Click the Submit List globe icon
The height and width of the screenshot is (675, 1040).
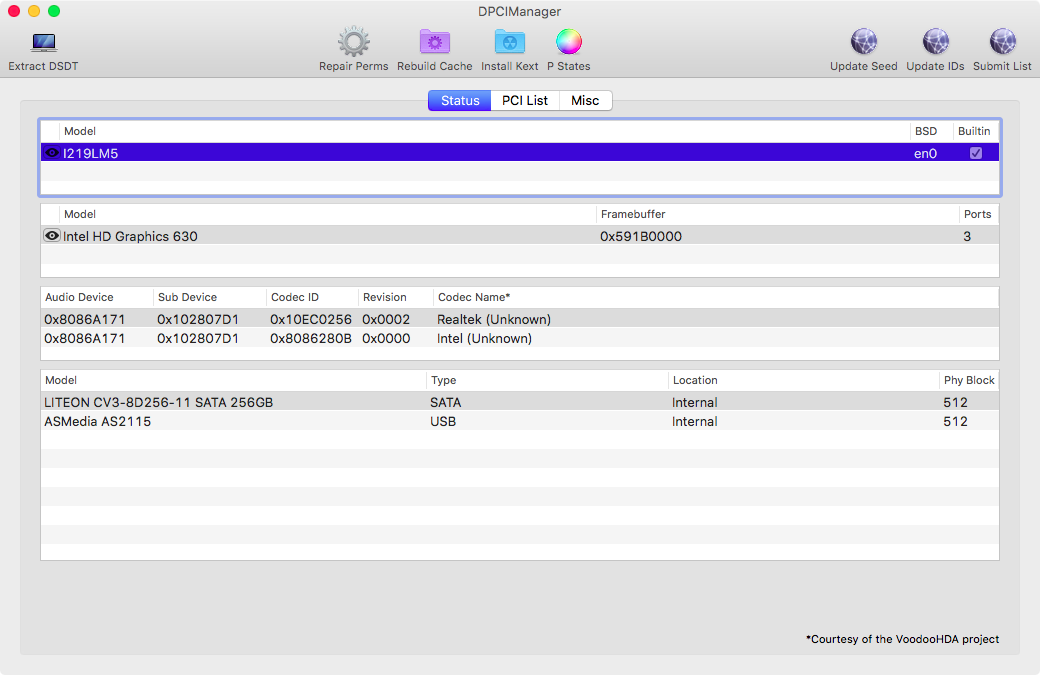(1002, 42)
